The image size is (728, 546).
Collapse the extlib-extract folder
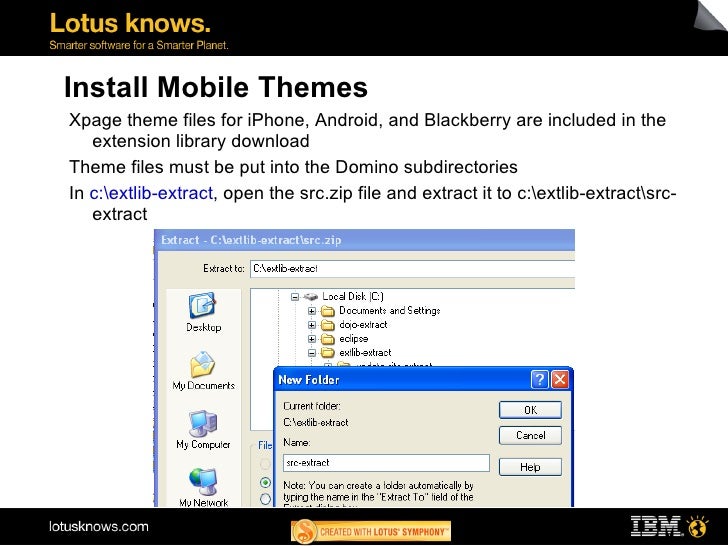(312, 353)
